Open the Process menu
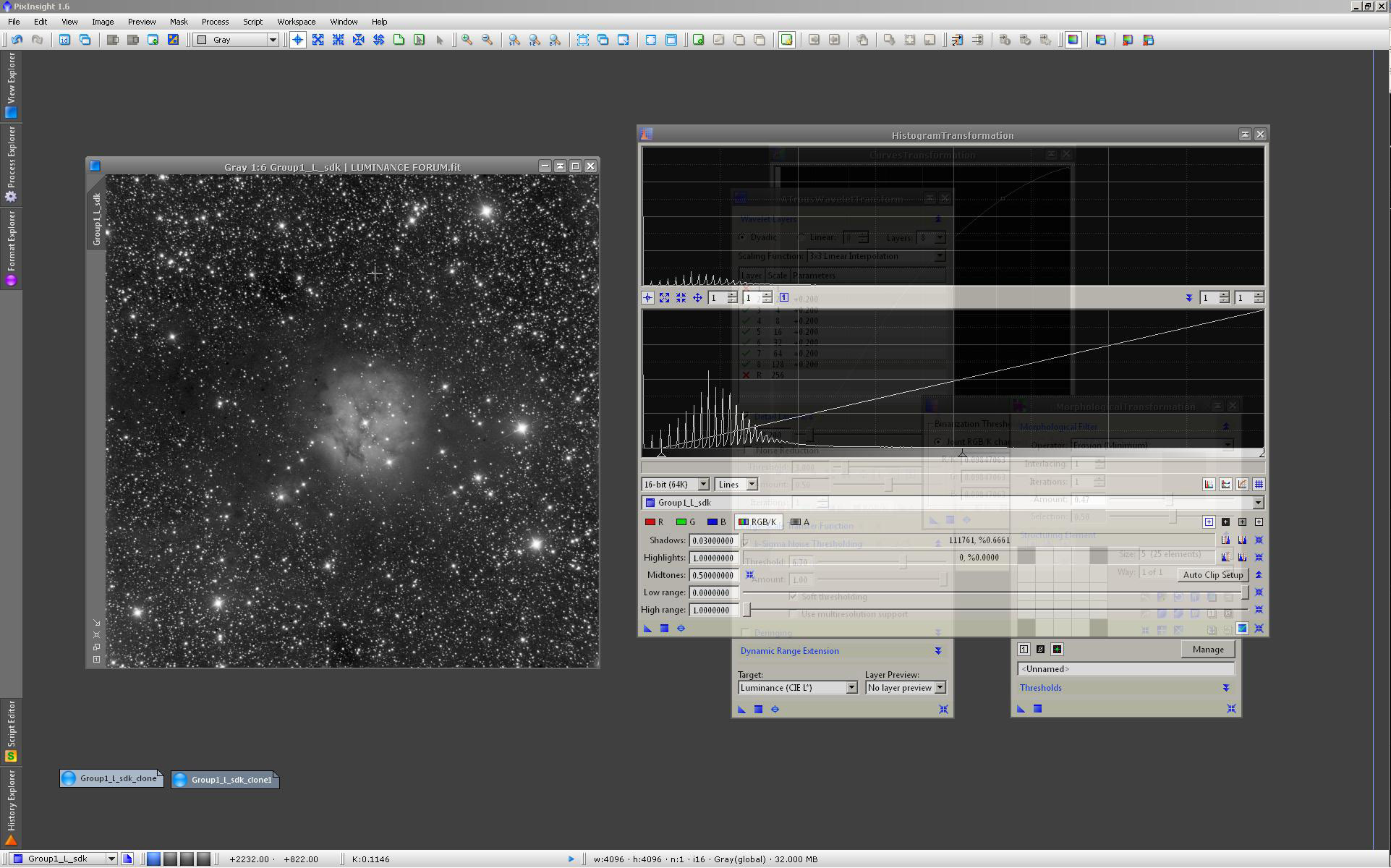 coord(215,22)
